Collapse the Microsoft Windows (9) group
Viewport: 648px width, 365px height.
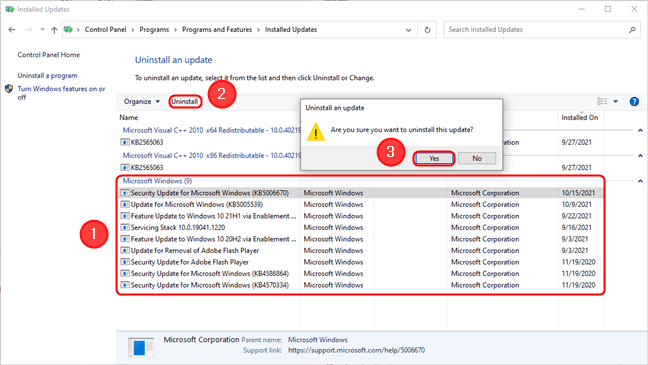(640, 181)
